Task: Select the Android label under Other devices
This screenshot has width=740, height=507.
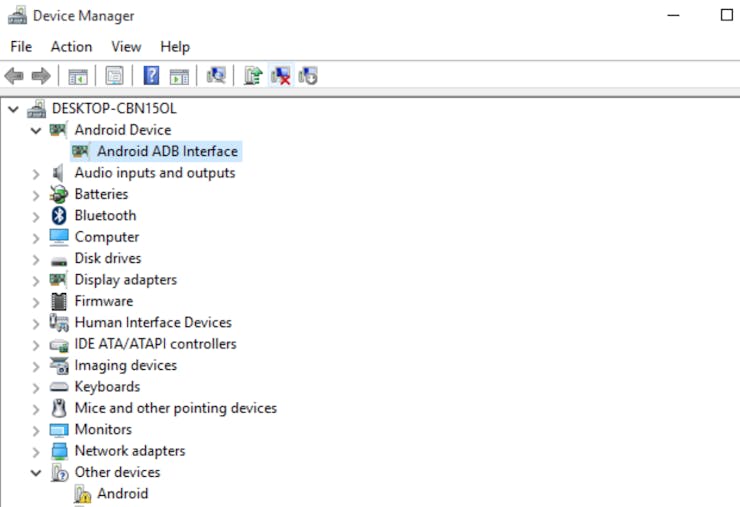Action: click(x=123, y=493)
